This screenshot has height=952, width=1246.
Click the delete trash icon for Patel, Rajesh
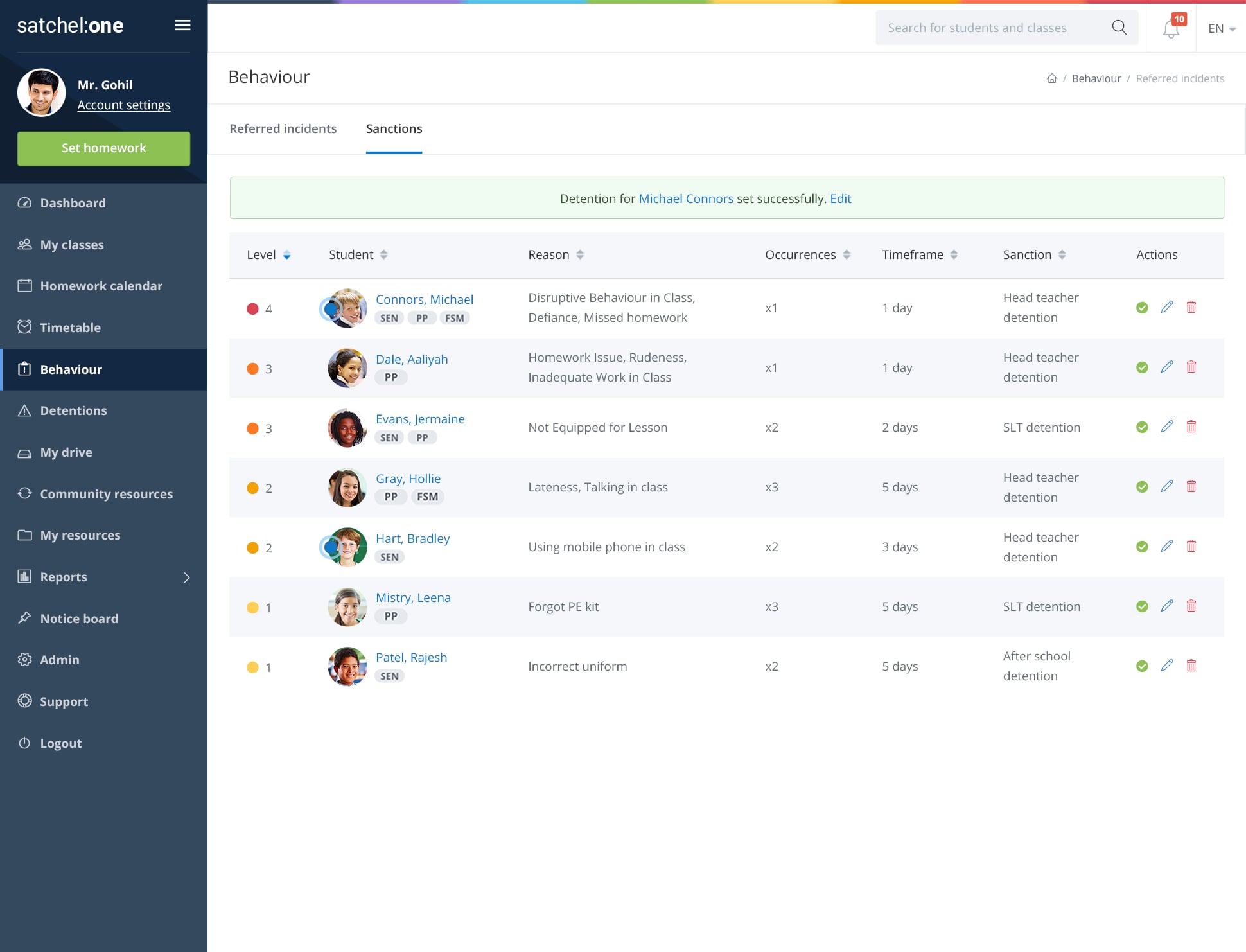tap(1191, 666)
